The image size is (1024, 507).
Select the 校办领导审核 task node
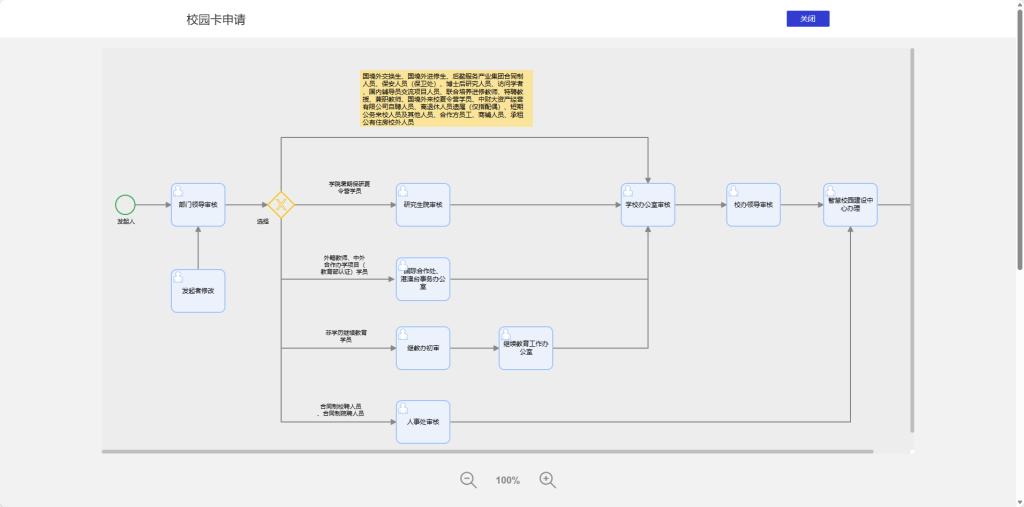[753, 205]
